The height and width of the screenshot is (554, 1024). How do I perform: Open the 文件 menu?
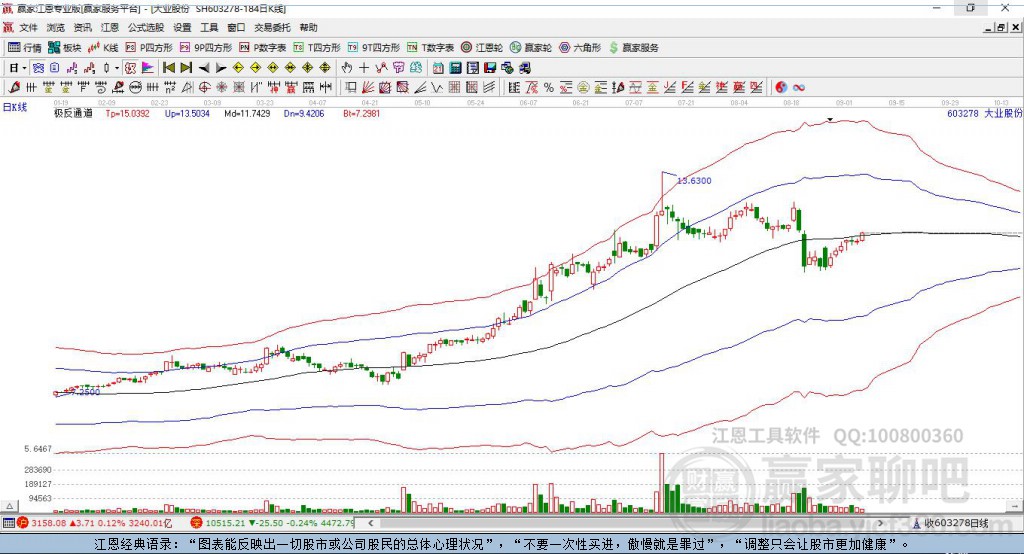pyautogui.click(x=28, y=27)
